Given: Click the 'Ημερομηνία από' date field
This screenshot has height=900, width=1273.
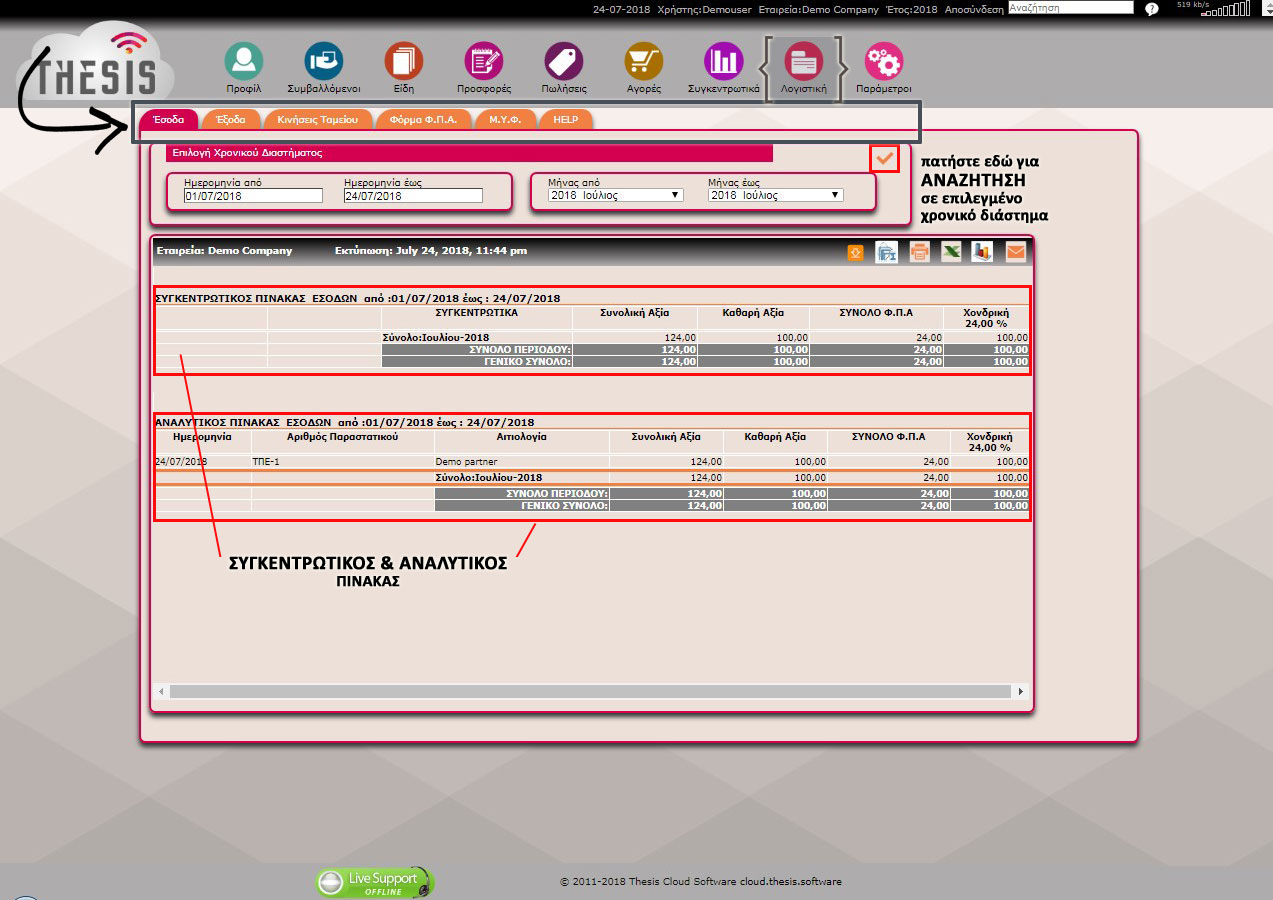Looking at the screenshot, I should 253,197.
